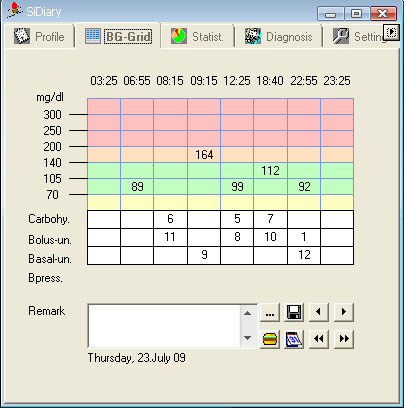
Task: Show more tabs with tab scroll arrow
Action: (391, 32)
